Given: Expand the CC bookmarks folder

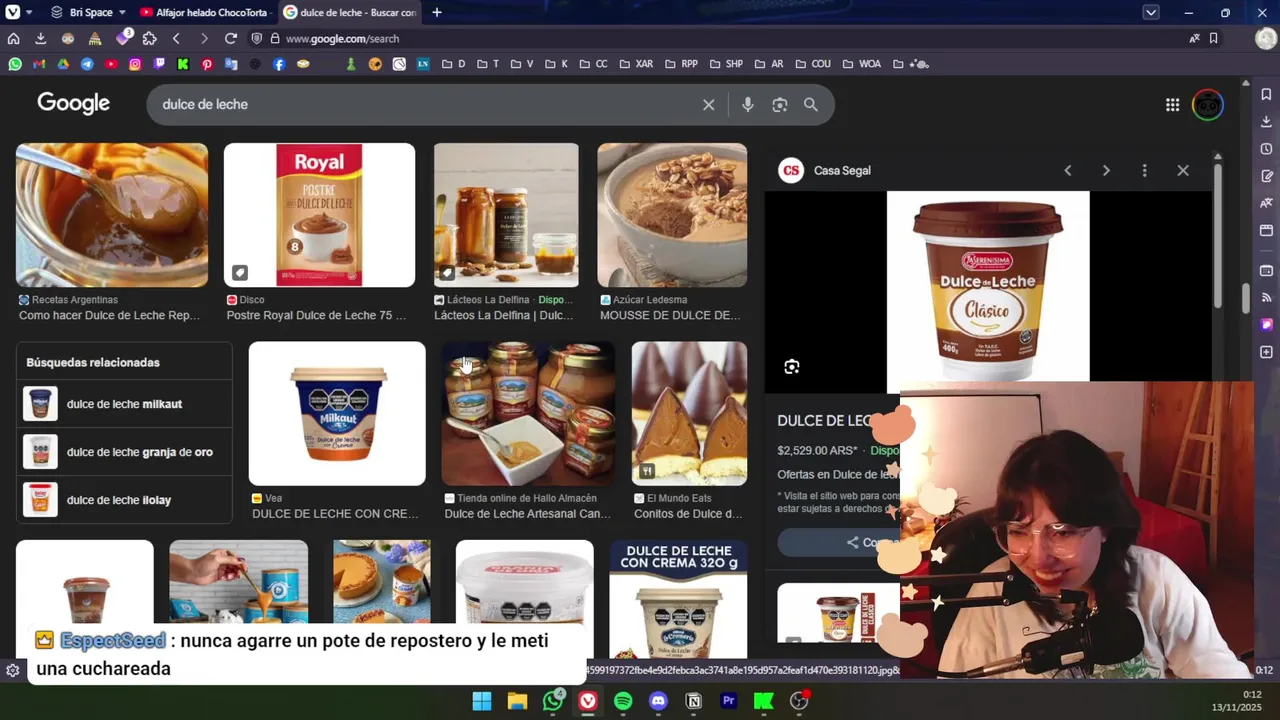Looking at the screenshot, I should (x=593, y=64).
